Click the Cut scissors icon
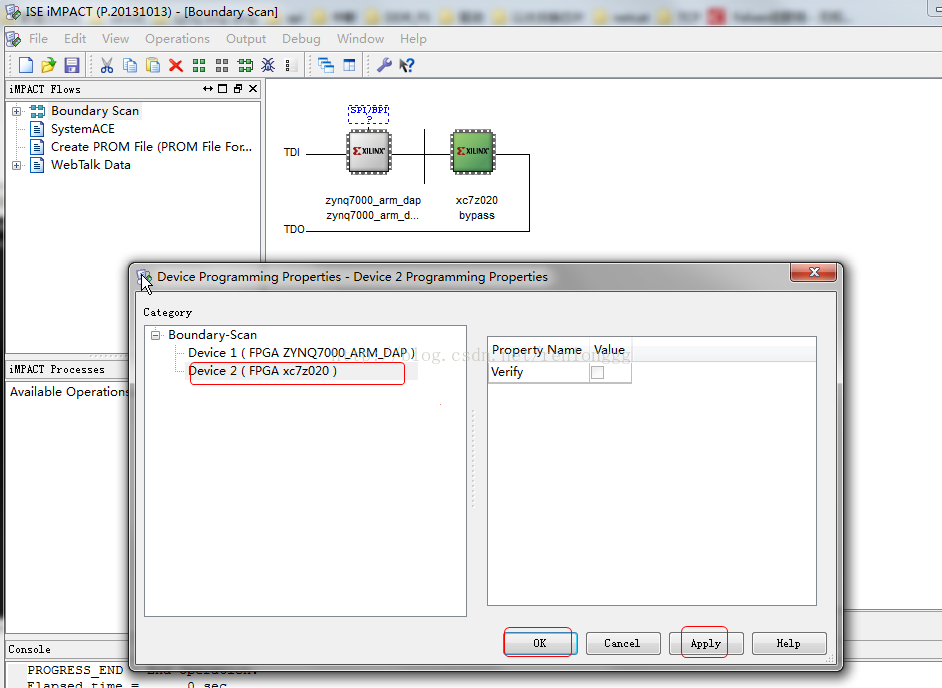Image resolution: width=942 pixels, height=688 pixels. [107, 65]
